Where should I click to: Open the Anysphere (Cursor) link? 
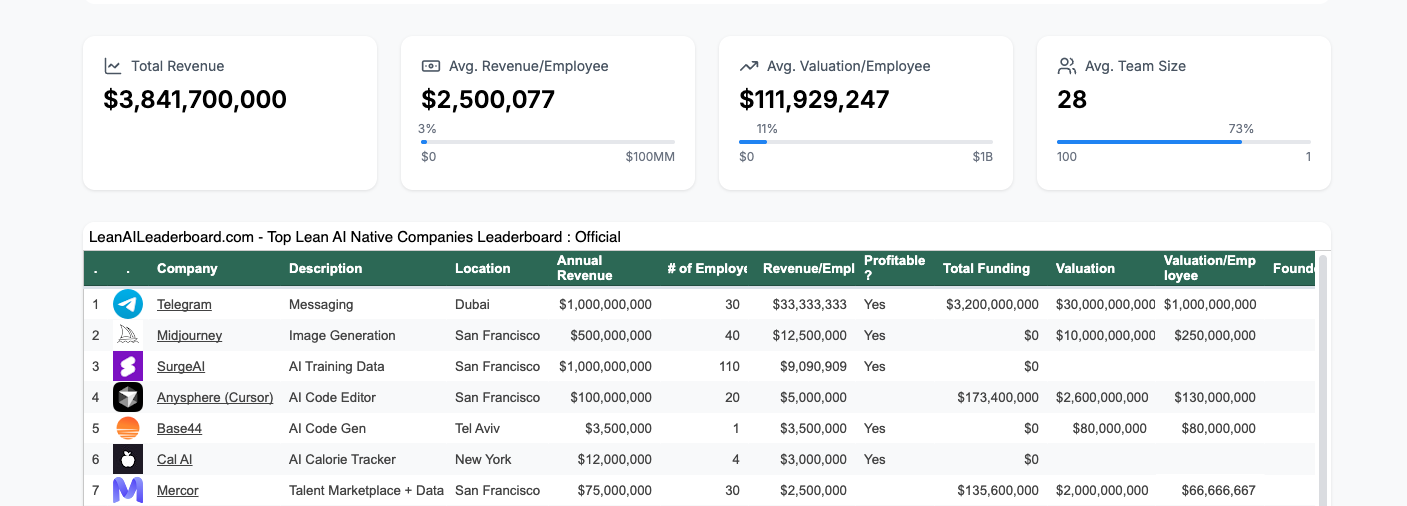(215, 397)
